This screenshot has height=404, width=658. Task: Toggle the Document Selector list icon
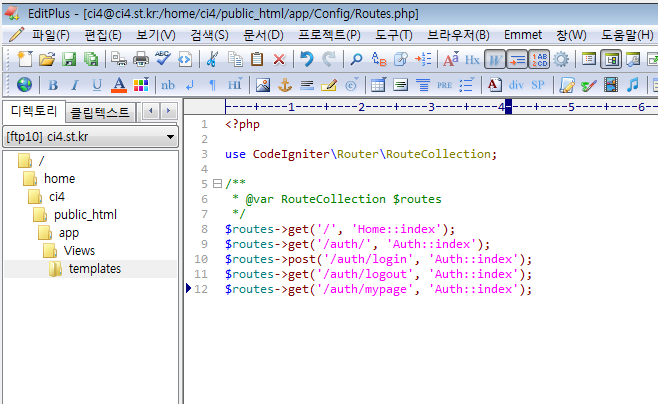[589, 59]
